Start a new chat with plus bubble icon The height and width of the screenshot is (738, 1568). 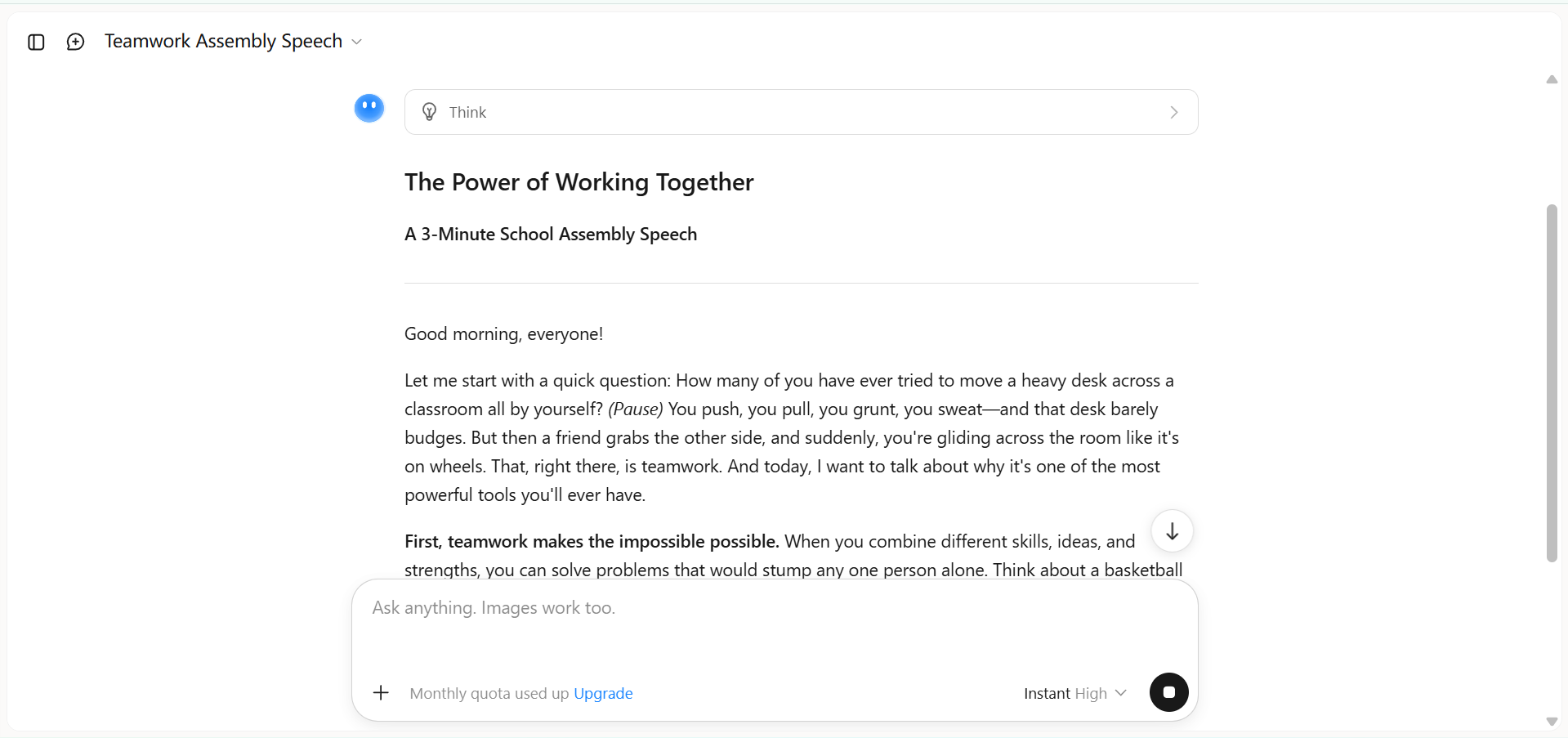pos(75,42)
